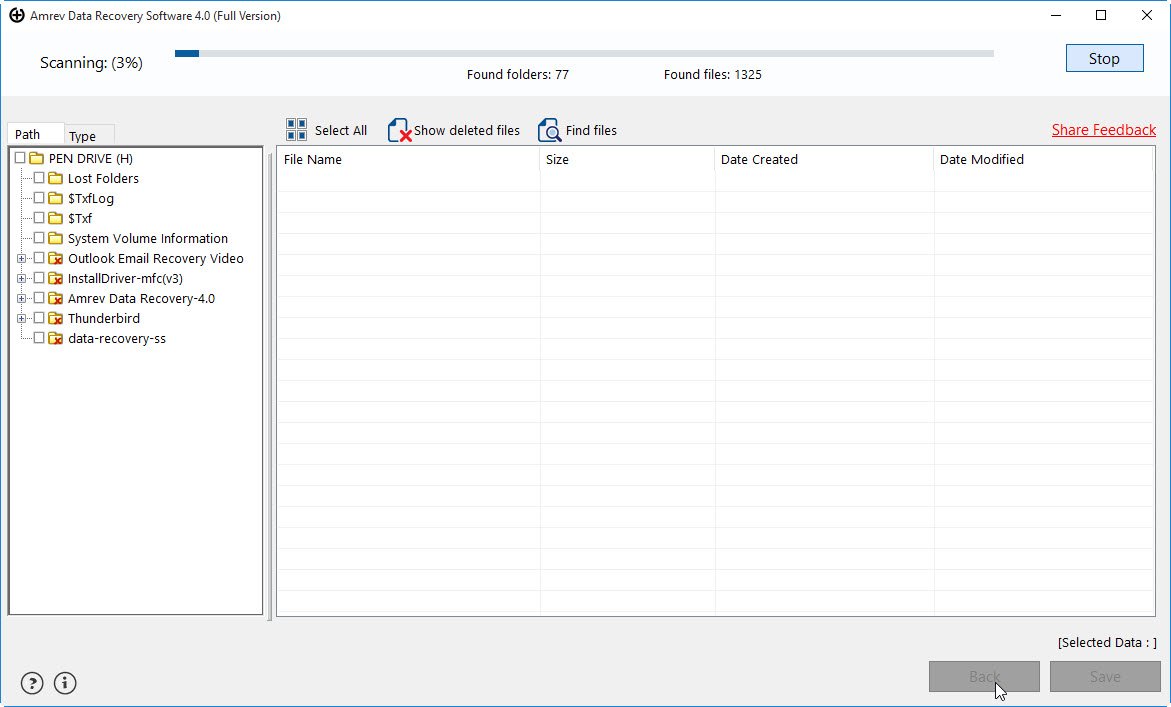Select the Path tab

(29, 132)
